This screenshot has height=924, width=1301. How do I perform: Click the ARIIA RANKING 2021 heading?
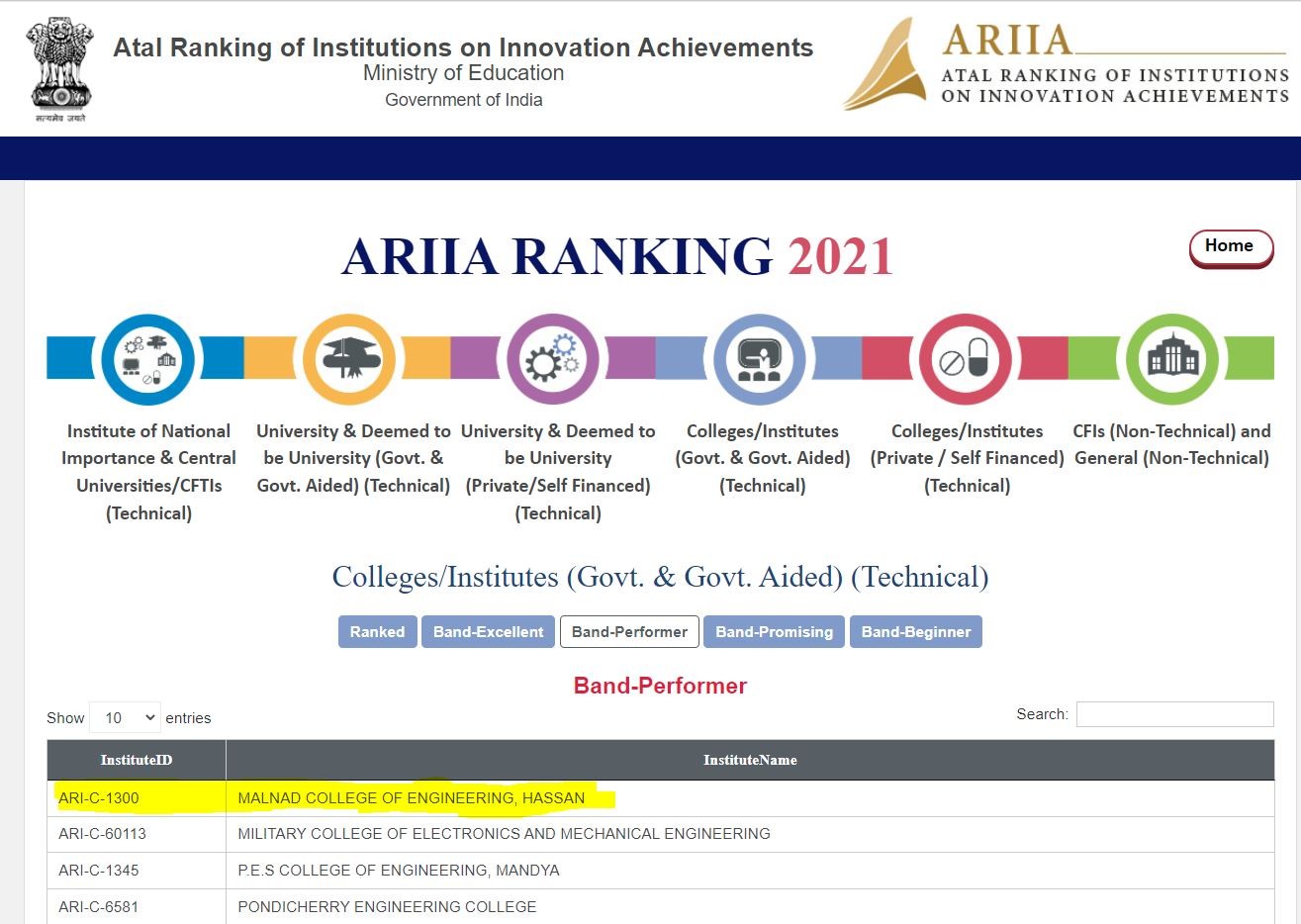tap(617, 256)
